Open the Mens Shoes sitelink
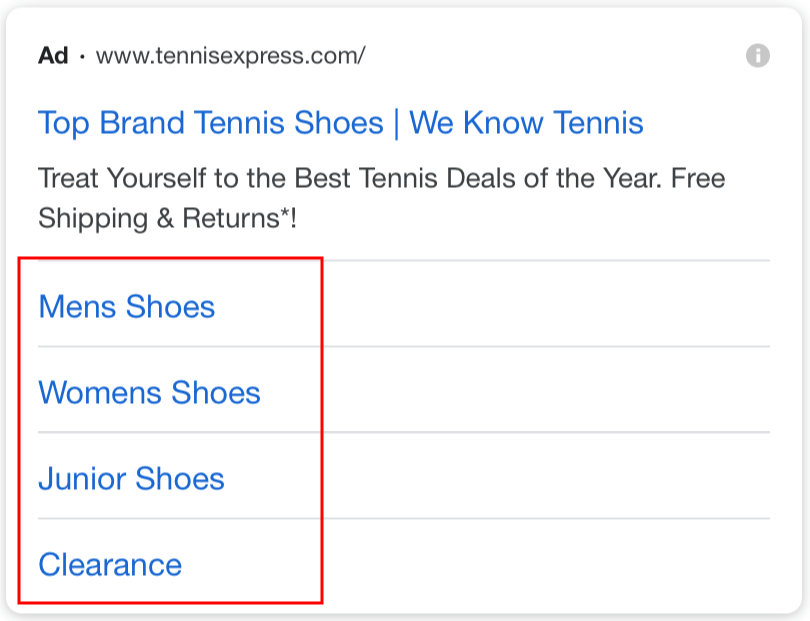This screenshot has width=810, height=621. [x=127, y=306]
